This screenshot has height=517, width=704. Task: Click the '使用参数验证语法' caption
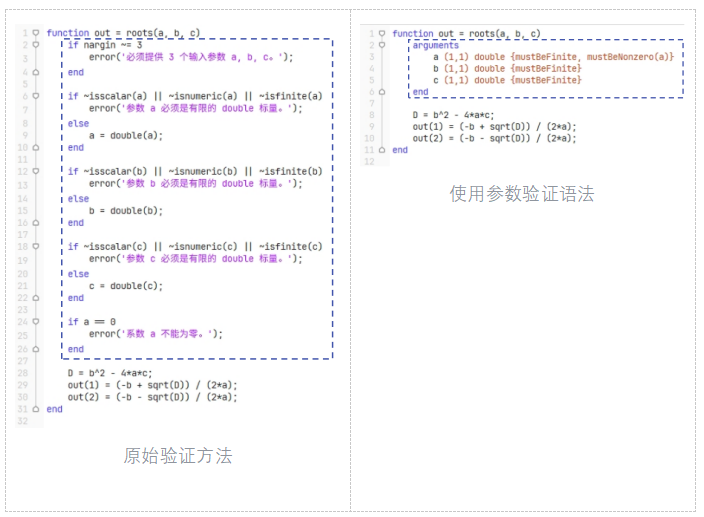click(521, 194)
